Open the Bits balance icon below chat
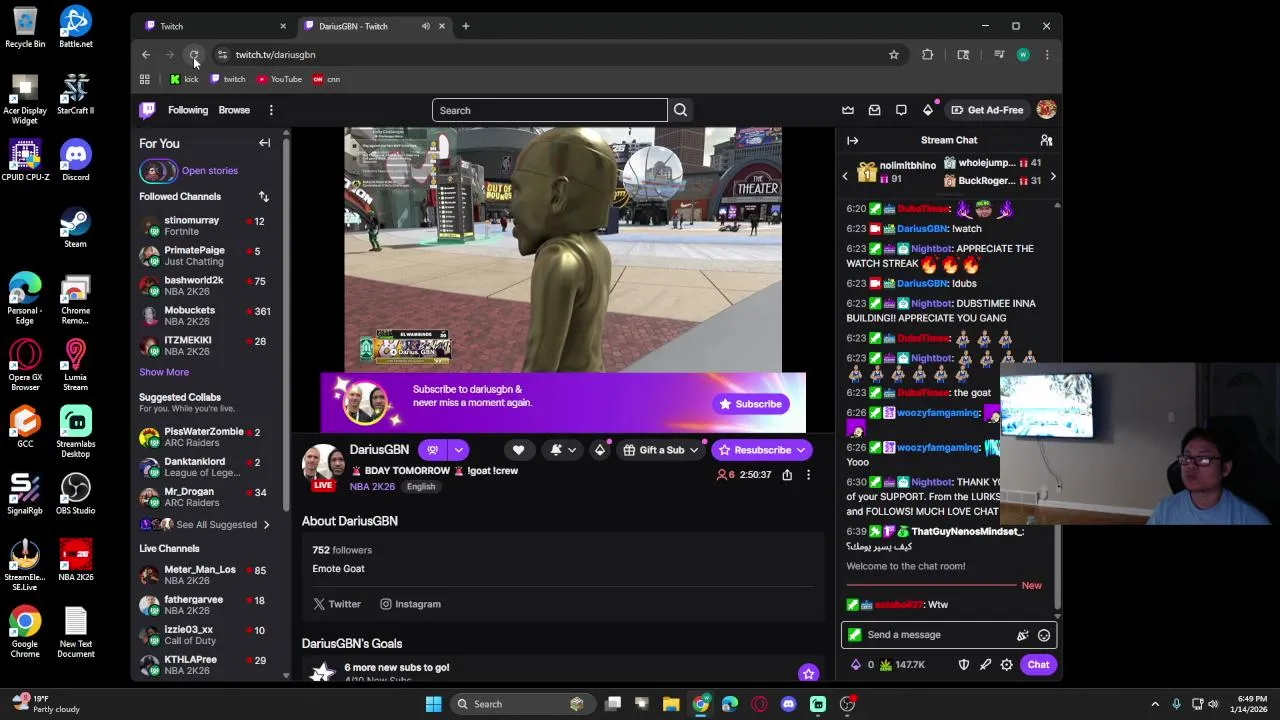The width and height of the screenshot is (1280, 720). coord(855,665)
